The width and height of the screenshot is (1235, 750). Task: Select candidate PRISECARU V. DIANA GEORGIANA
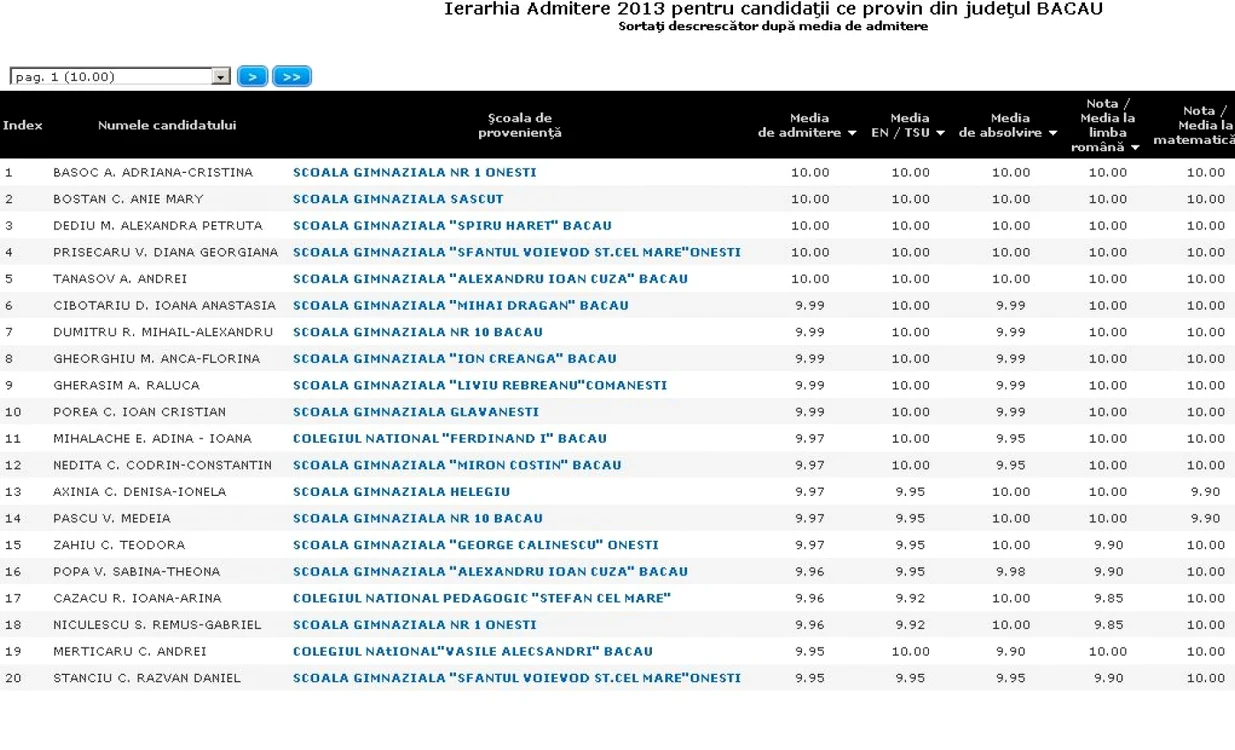click(x=166, y=252)
